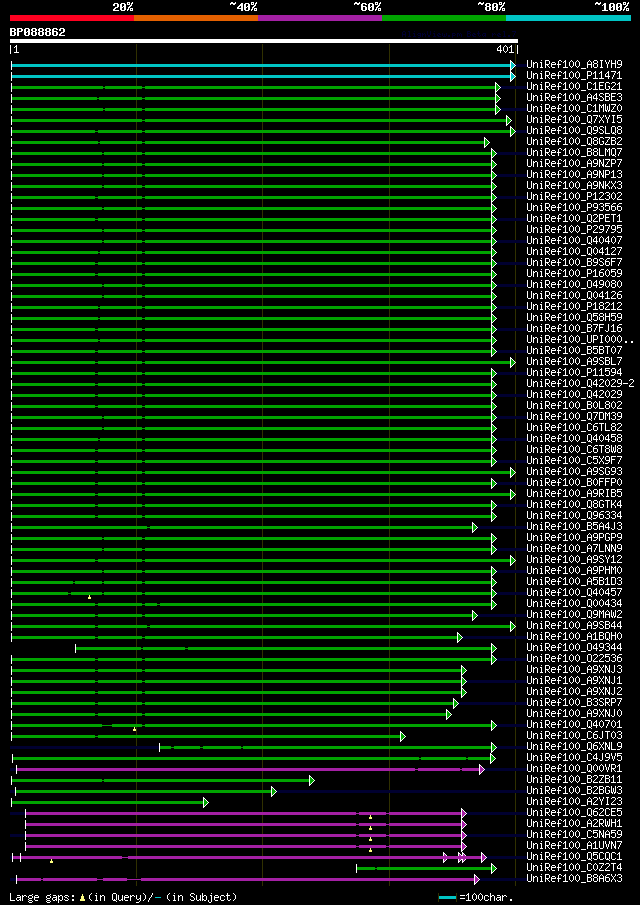Click the arrowhead ending the UniRef100_A9SBL7 alignment
The width and height of the screenshot is (640, 905).
pos(512,362)
